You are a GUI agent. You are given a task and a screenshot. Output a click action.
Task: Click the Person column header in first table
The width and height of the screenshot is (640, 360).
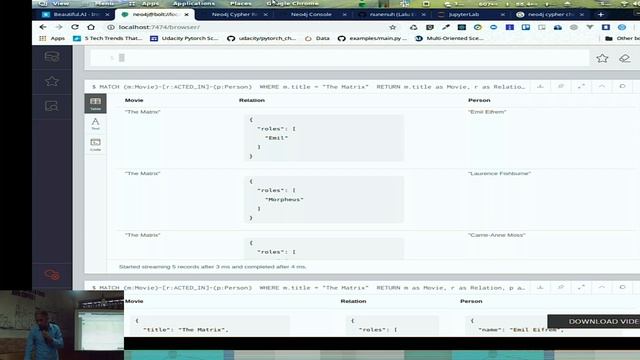pyautogui.click(x=479, y=100)
